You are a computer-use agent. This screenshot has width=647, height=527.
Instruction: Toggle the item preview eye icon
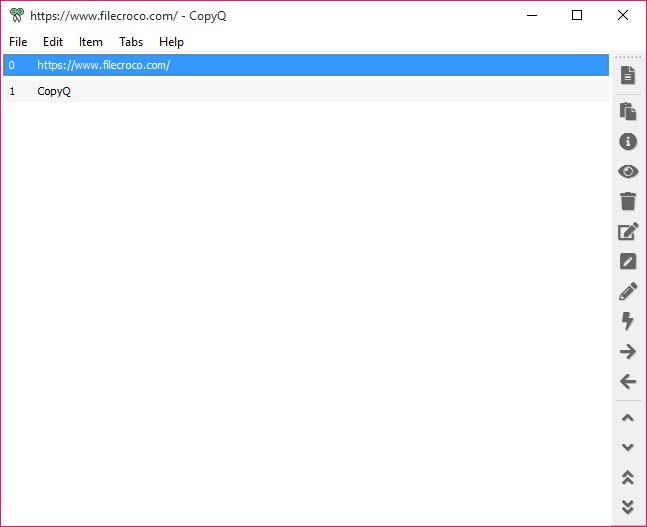(x=628, y=171)
